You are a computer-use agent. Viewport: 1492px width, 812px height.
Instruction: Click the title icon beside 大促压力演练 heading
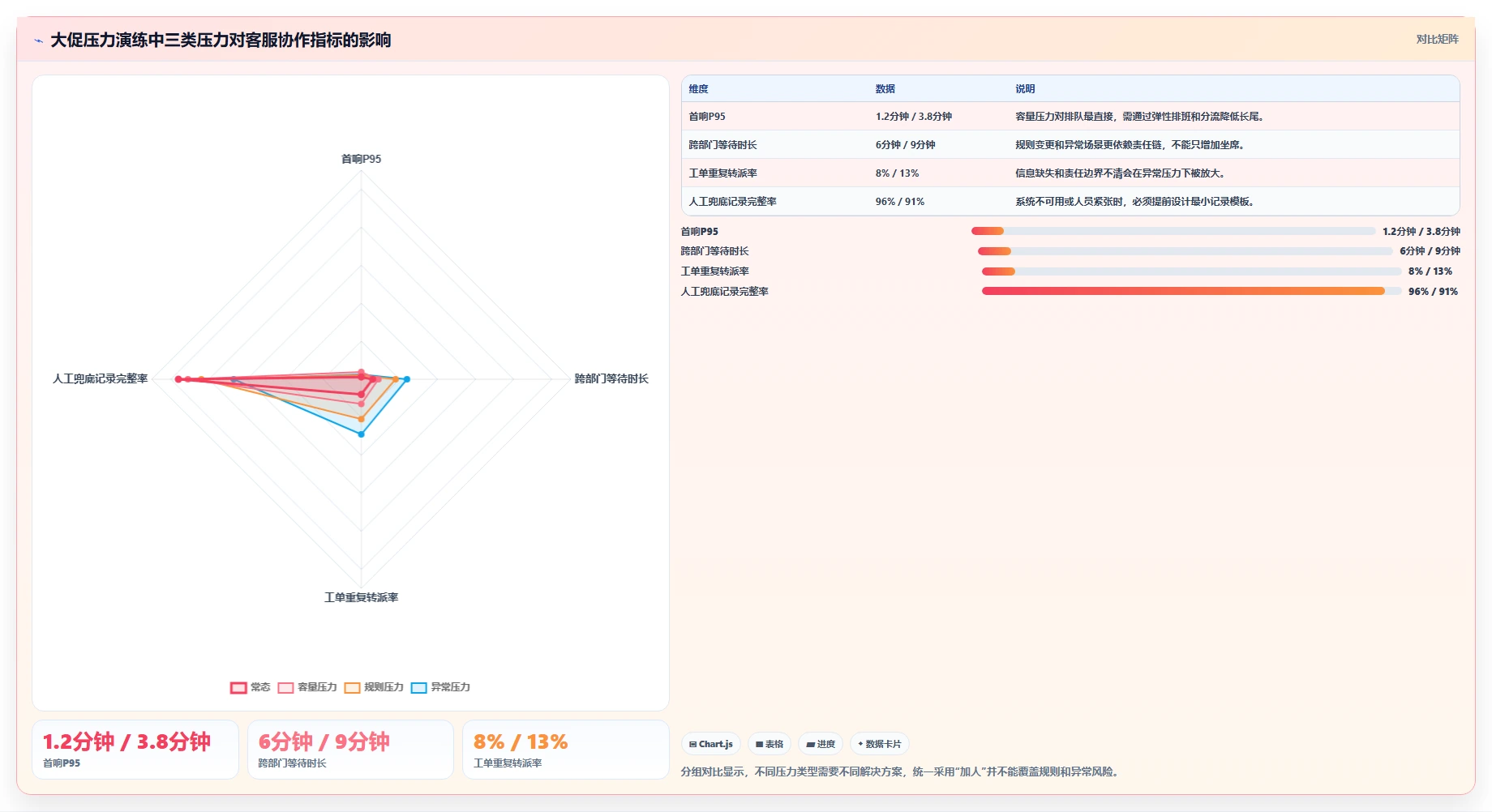click(38, 41)
